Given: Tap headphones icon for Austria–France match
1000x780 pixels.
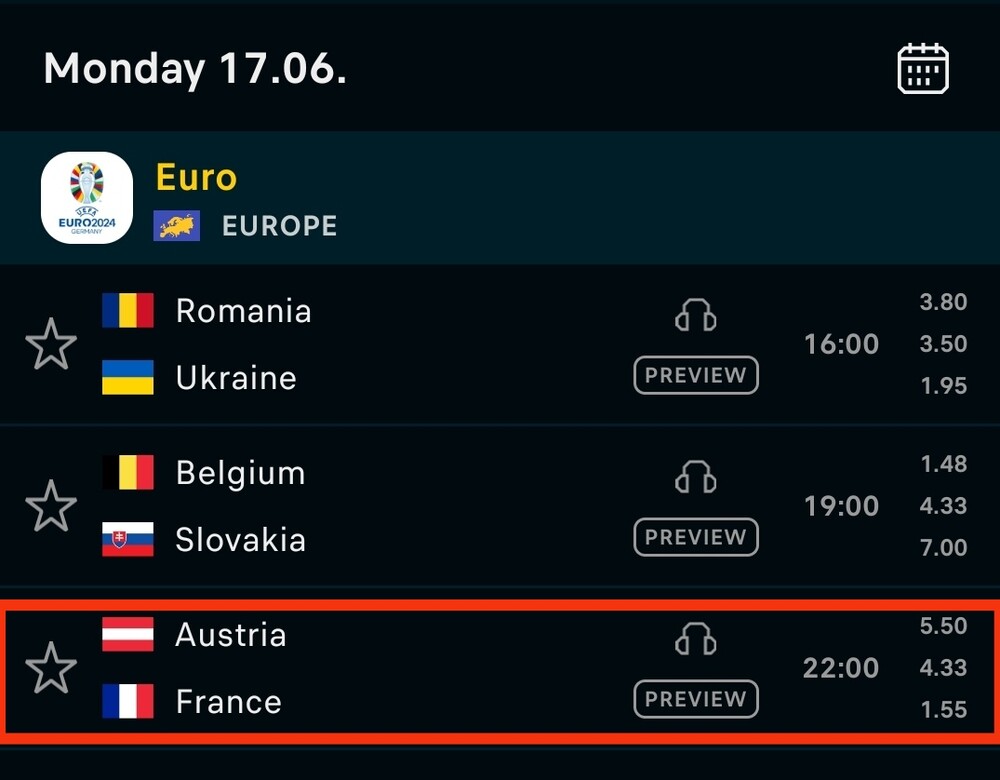Looking at the screenshot, I should [x=696, y=639].
